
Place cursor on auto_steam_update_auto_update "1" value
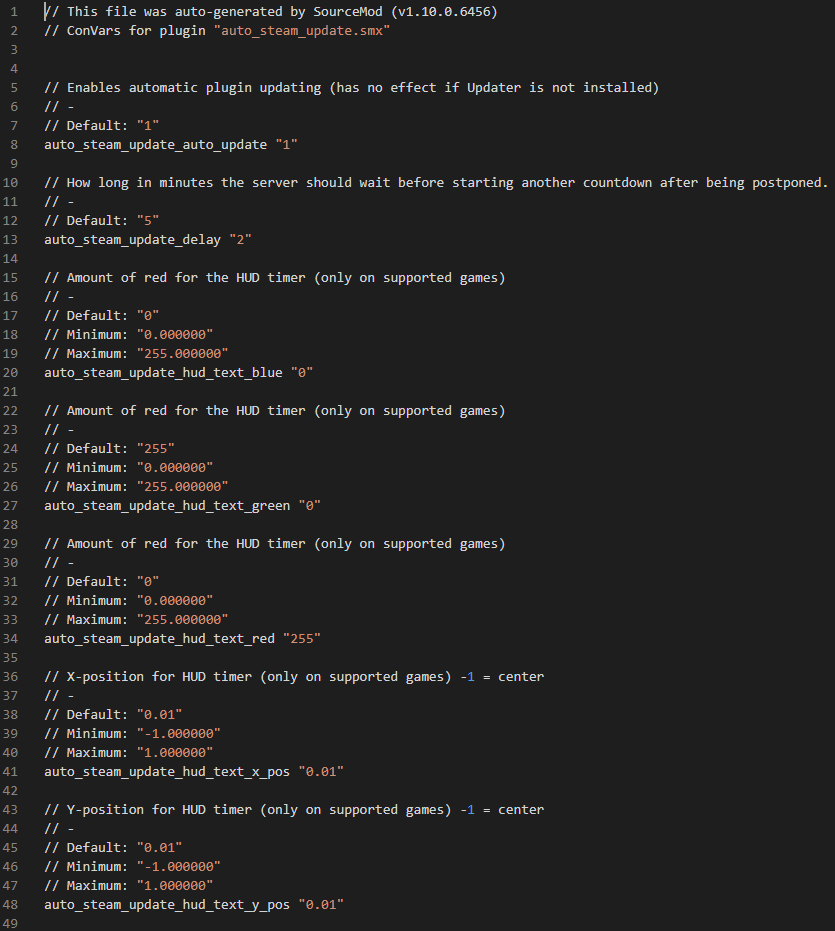click(286, 144)
